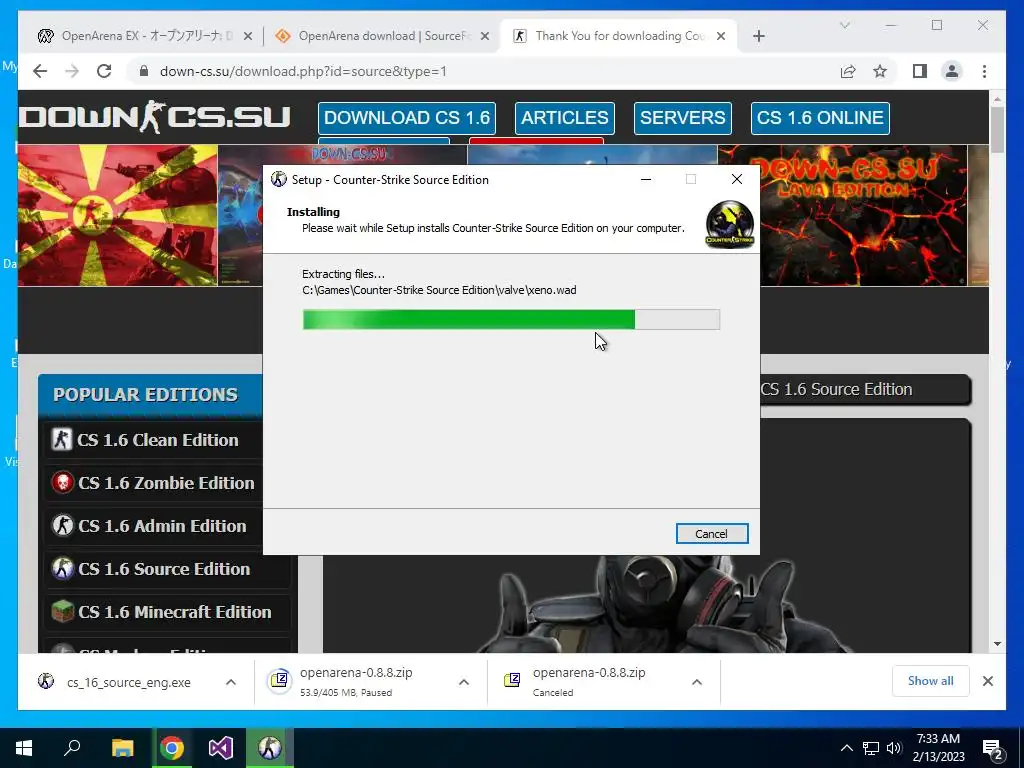The image size is (1024, 768).
Task: Open the DOWNLOAD CS 1.6 menu item
Action: point(407,118)
